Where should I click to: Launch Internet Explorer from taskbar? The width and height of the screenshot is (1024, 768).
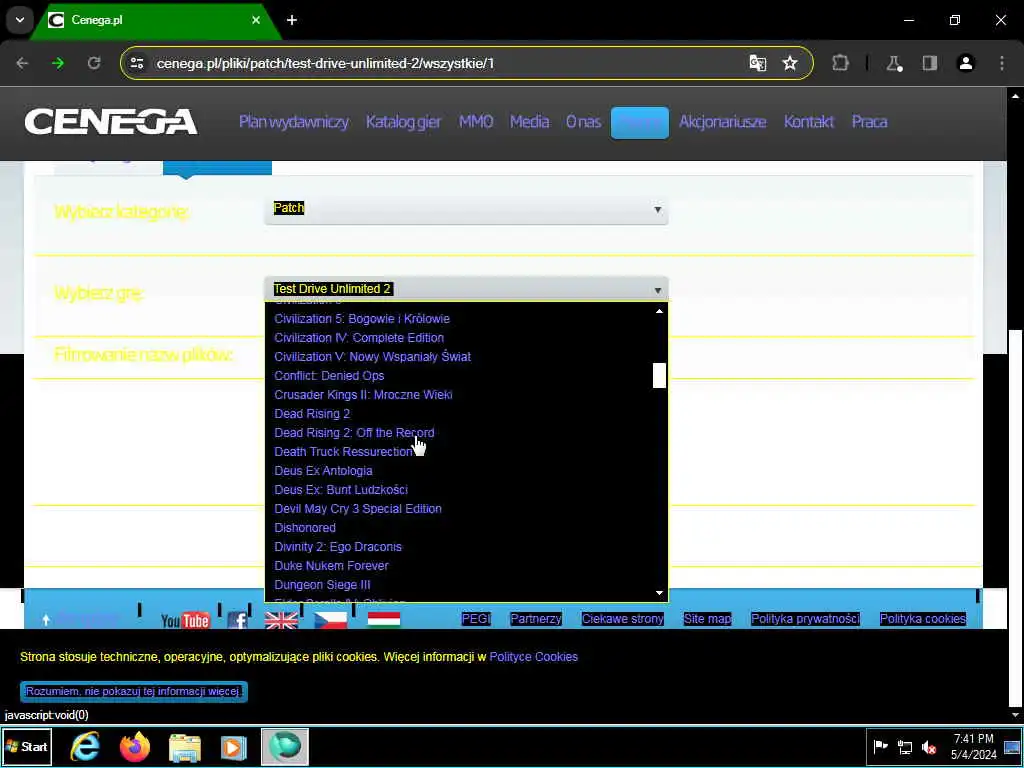click(85, 746)
